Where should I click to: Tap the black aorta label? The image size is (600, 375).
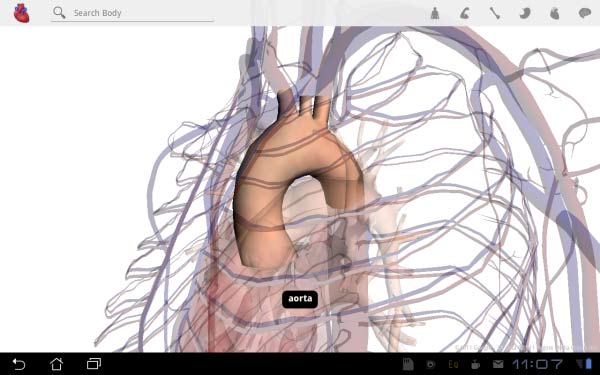point(300,299)
